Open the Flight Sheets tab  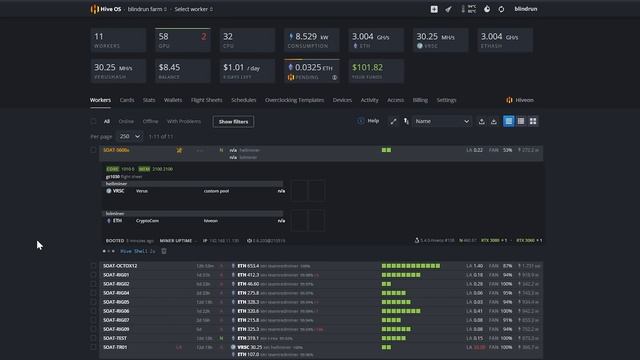(207, 100)
